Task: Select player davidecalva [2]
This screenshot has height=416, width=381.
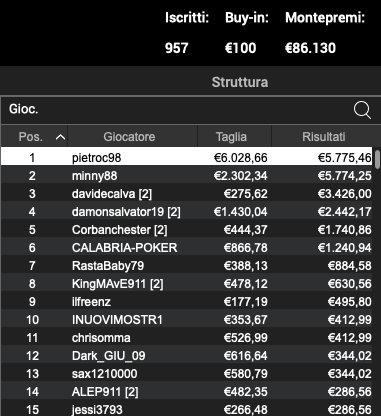Action: 112,194
